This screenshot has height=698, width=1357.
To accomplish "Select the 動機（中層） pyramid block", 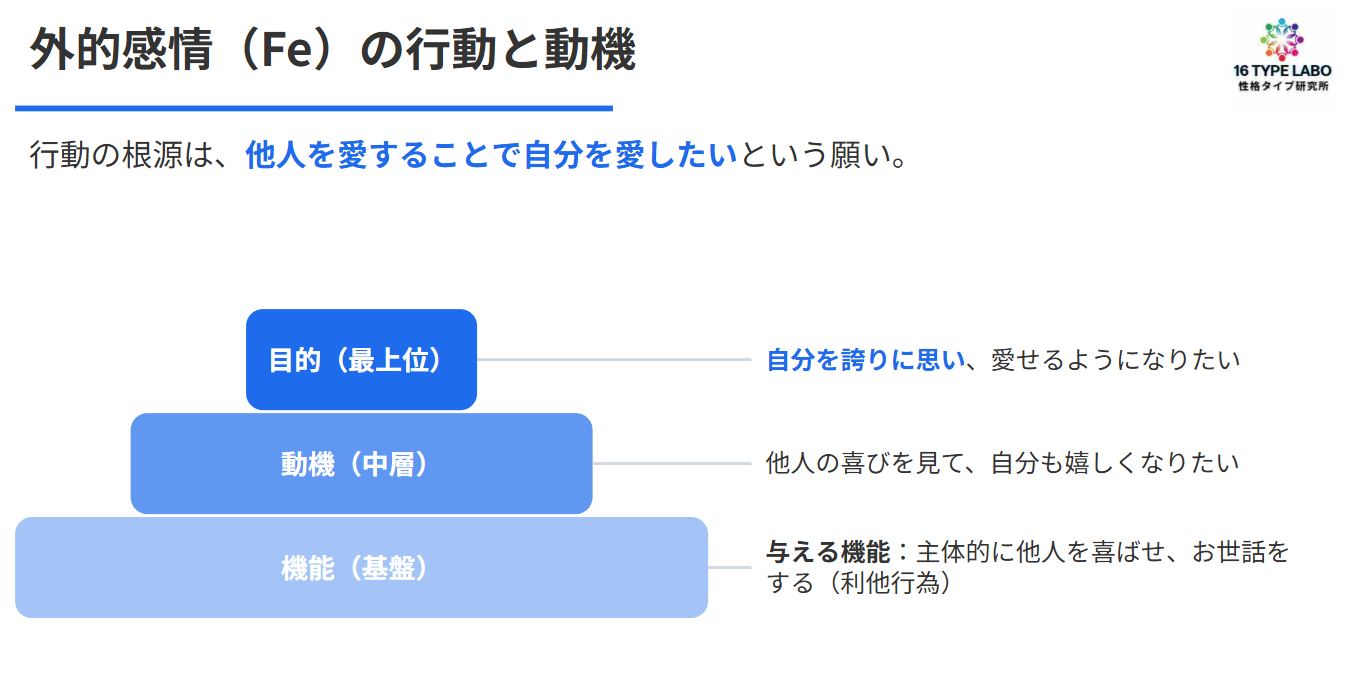I will click(x=361, y=464).
